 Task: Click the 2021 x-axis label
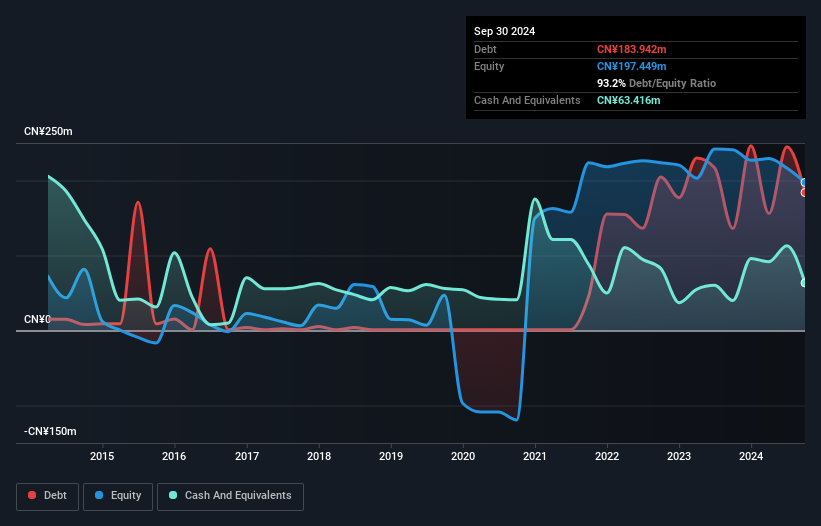pyautogui.click(x=535, y=456)
